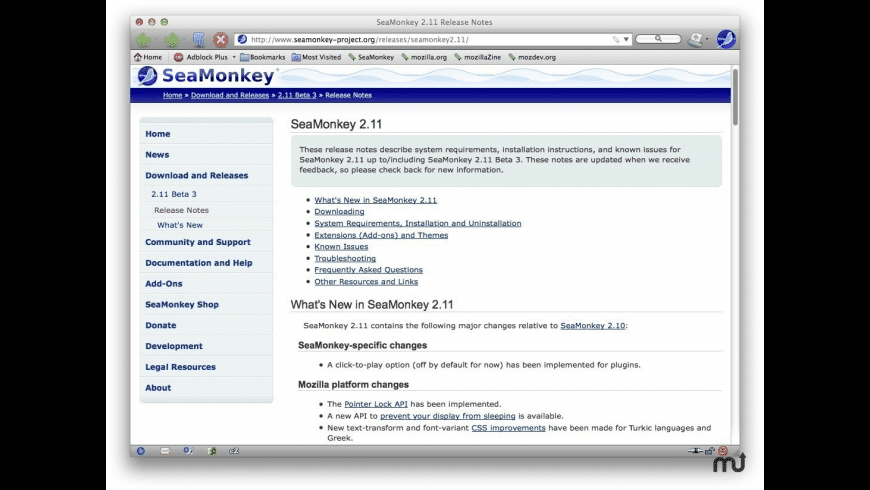Jump to the Troubleshooting link

click(x=345, y=258)
